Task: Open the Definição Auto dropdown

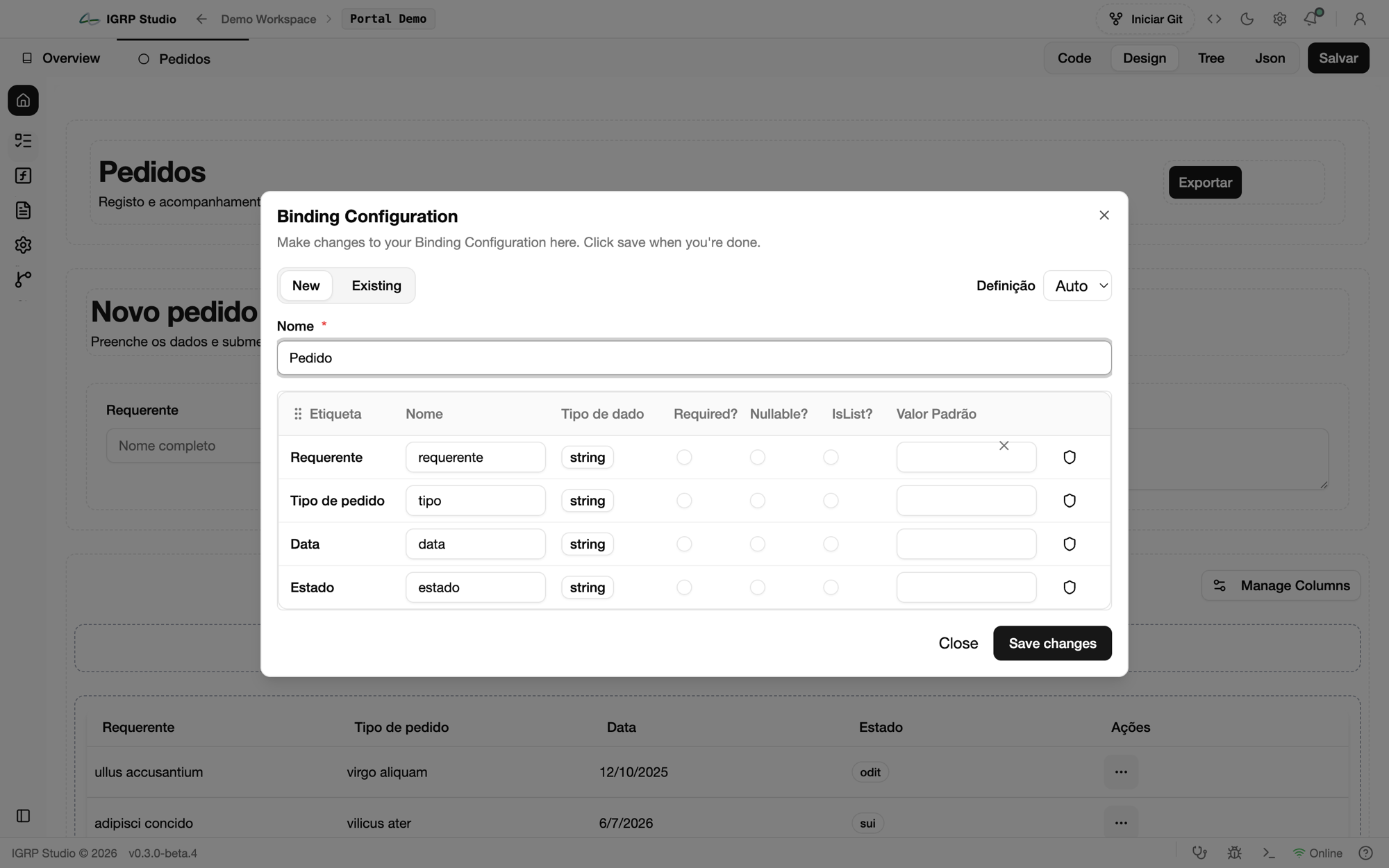Action: (x=1077, y=285)
